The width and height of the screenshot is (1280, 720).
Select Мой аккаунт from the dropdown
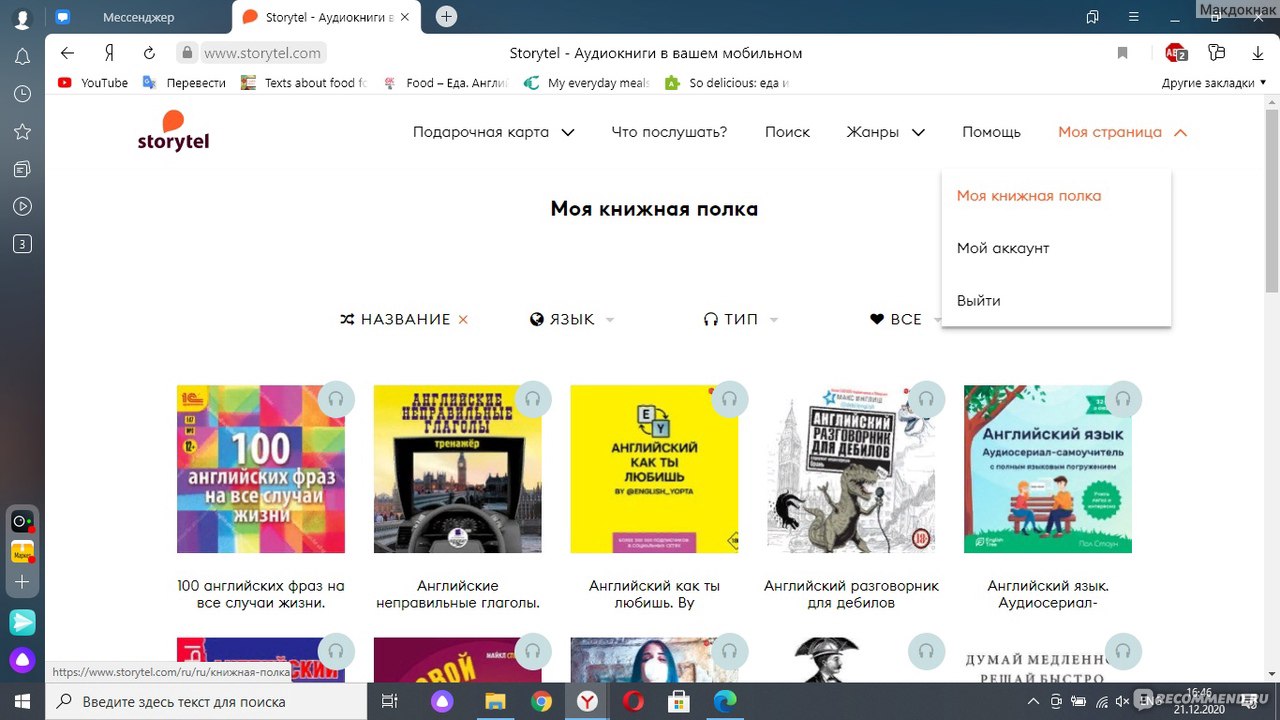point(1003,248)
